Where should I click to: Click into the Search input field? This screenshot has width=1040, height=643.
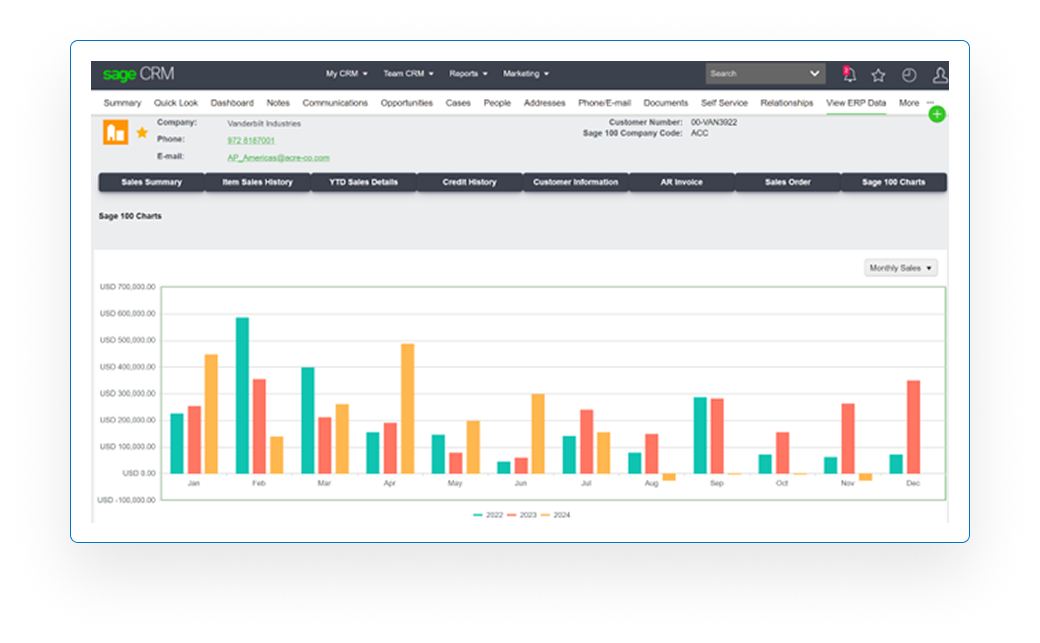[x=755, y=74]
